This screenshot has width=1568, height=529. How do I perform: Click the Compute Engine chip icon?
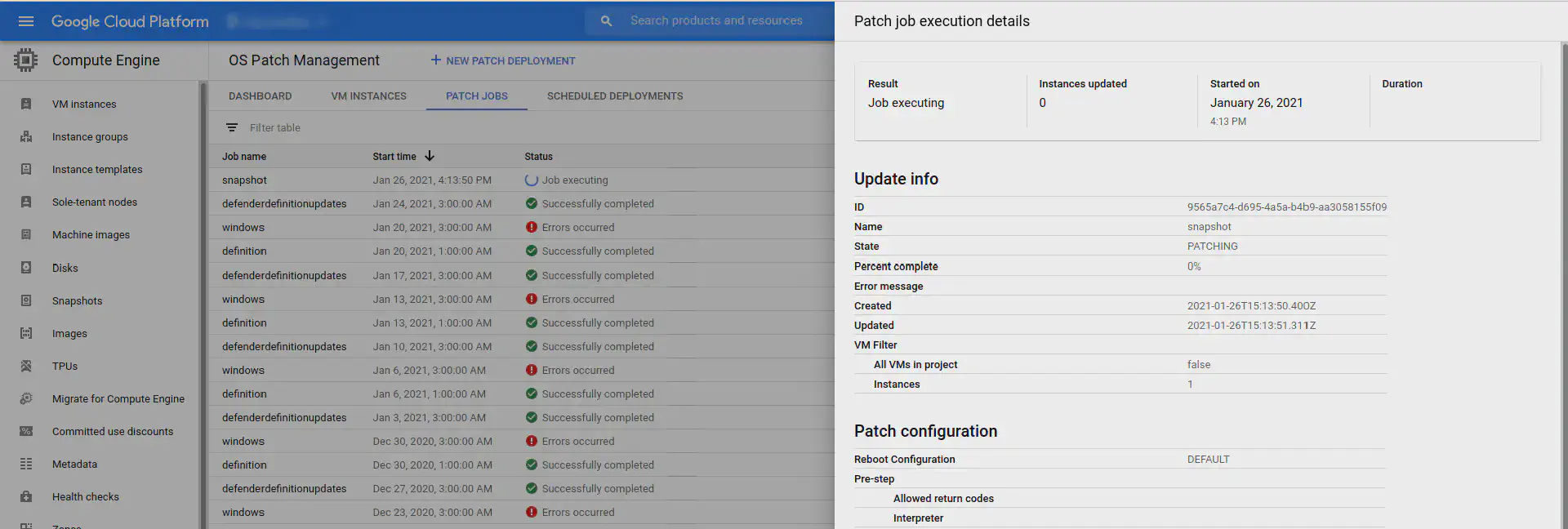[x=25, y=60]
